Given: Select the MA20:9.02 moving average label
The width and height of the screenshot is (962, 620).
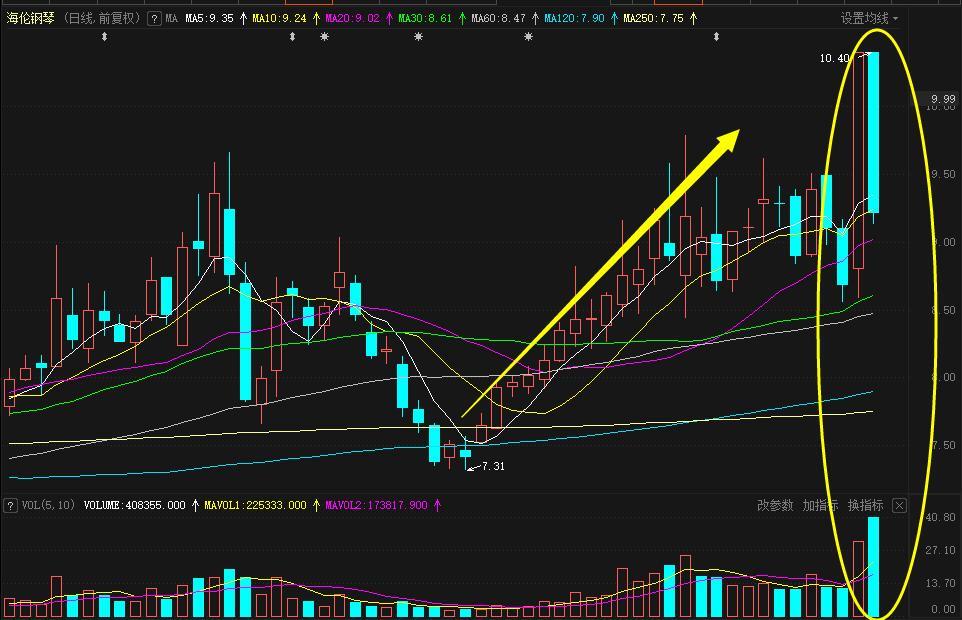Looking at the screenshot, I should click(352, 18).
